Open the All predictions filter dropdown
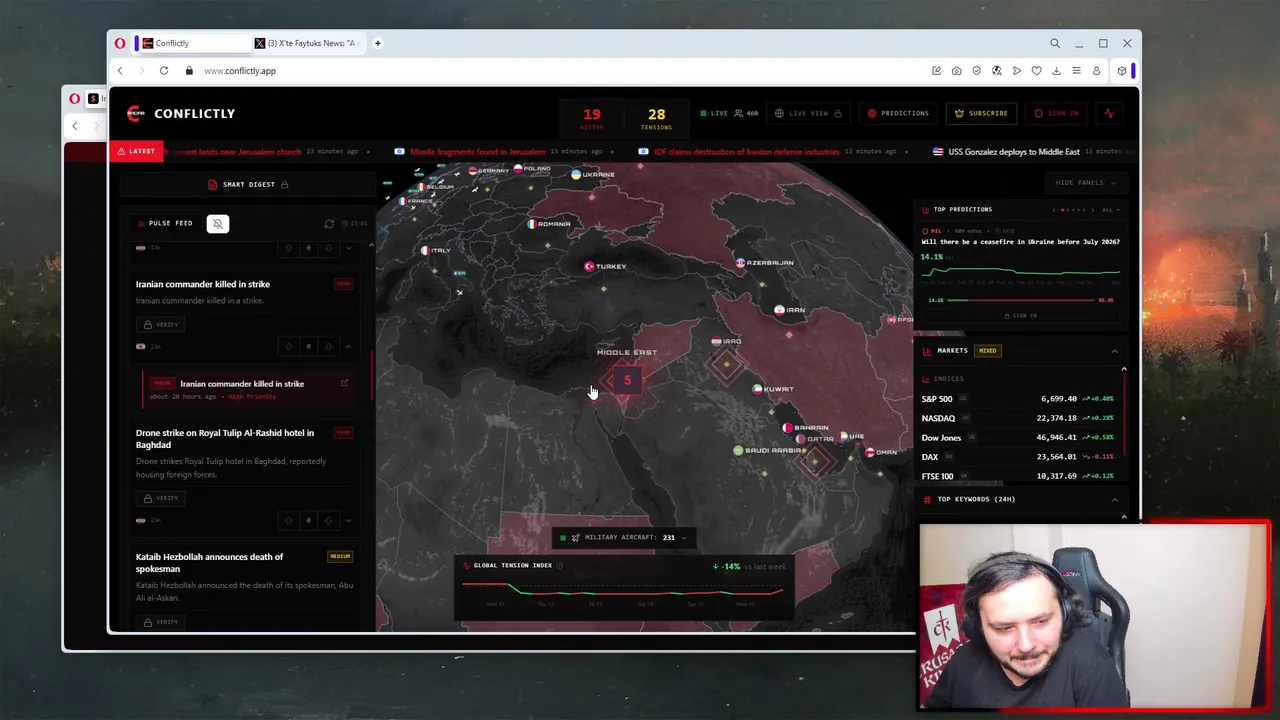 coord(1110,210)
